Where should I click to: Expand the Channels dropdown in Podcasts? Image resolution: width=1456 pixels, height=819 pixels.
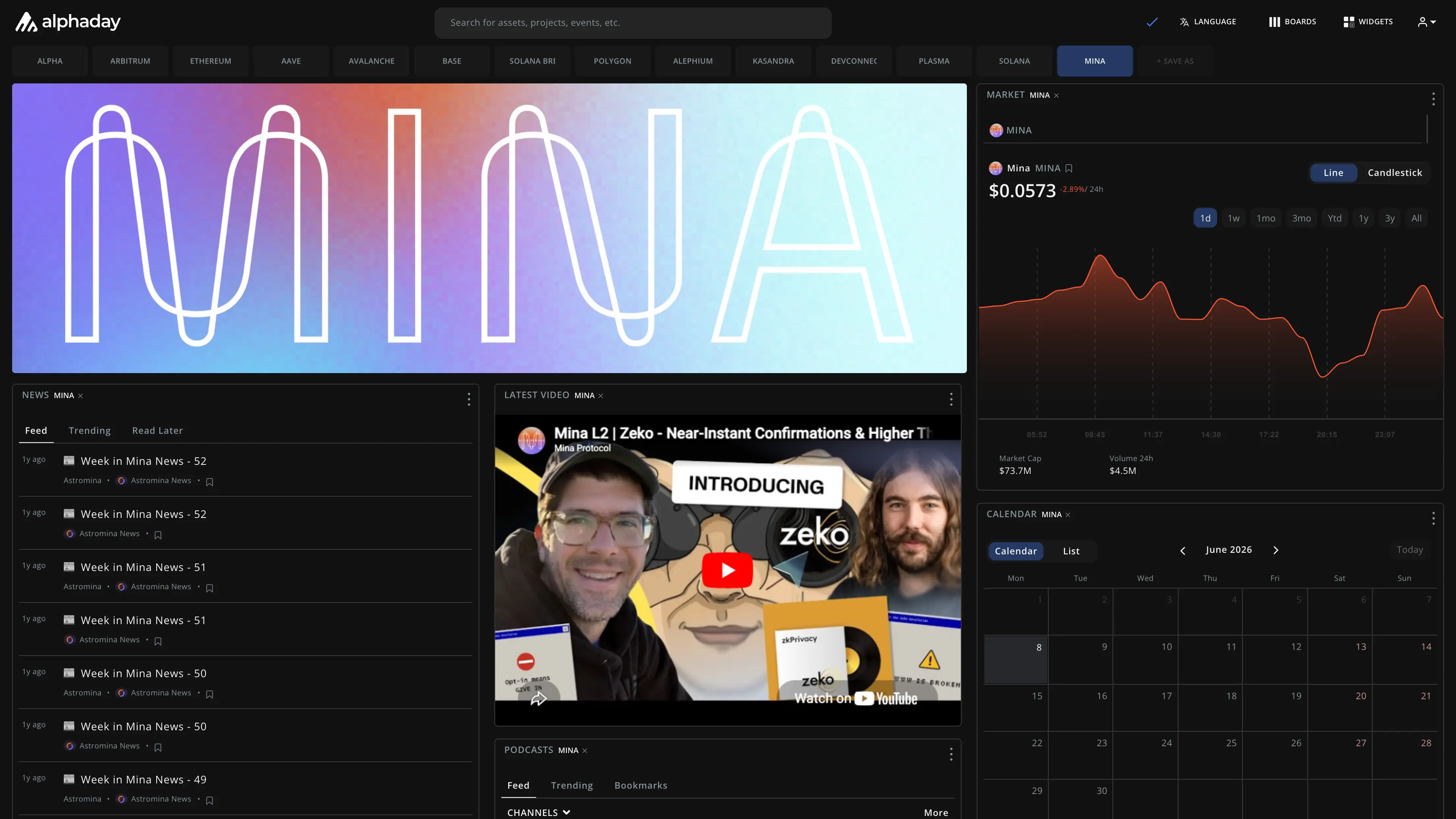[539, 813]
